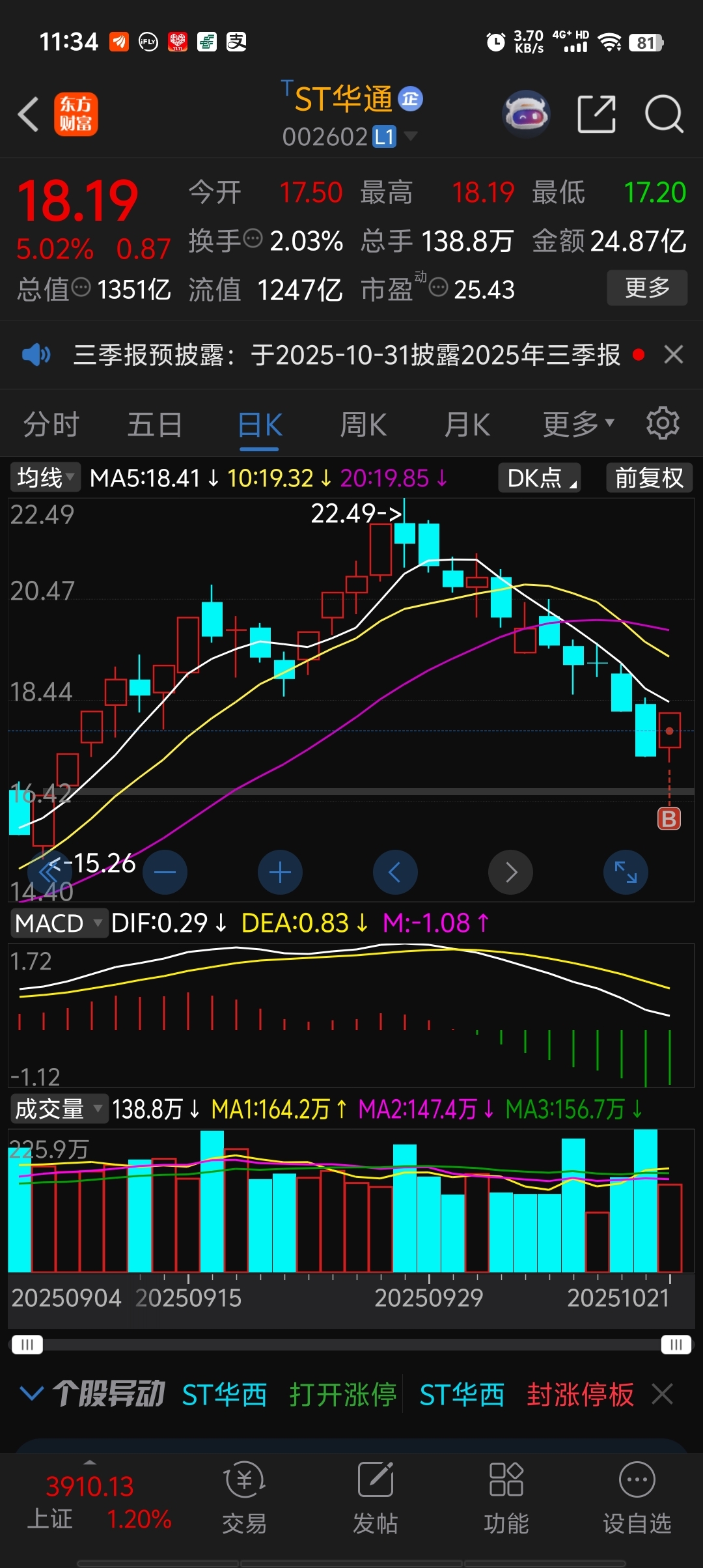Close the 个股异动 ticker bar
Image resolution: width=703 pixels, height=1568 pixels.
click(663, 1394)
